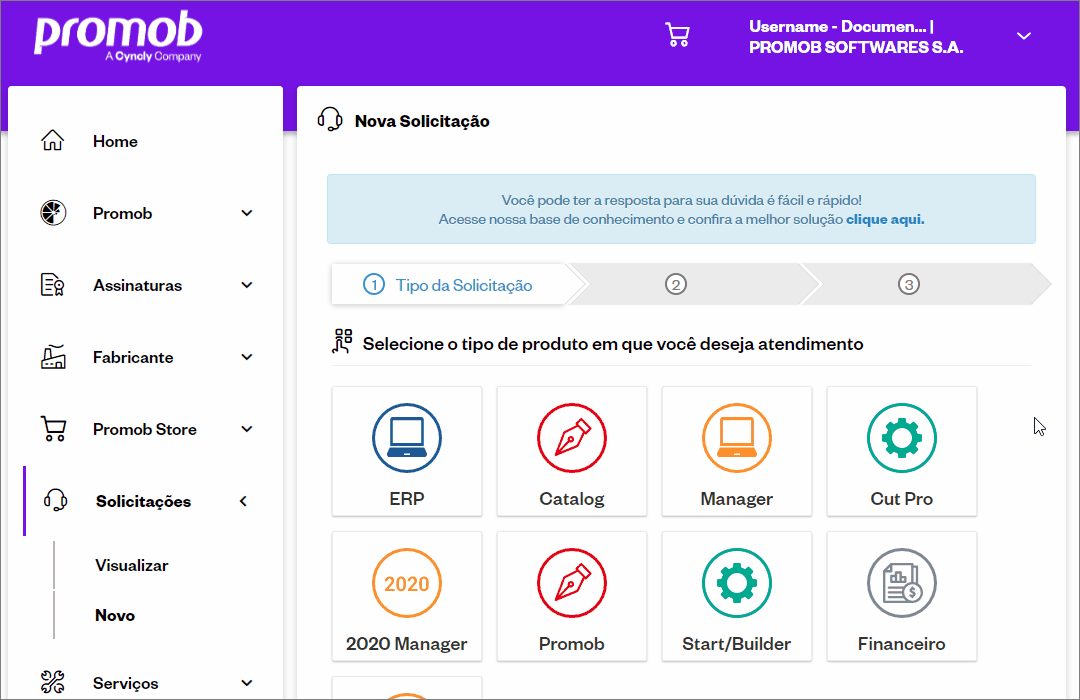Select the Promob red pen icon

pos(572,583)
